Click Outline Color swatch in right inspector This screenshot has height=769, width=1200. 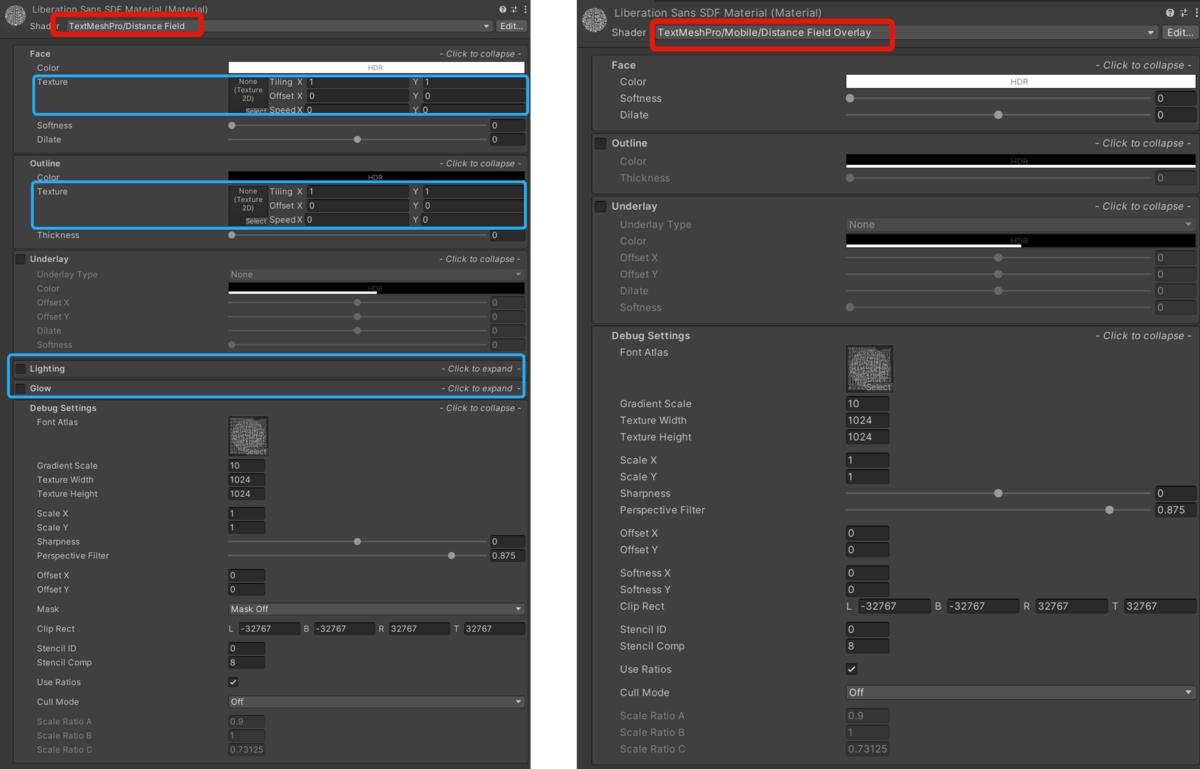click(x=1021, y=161)
